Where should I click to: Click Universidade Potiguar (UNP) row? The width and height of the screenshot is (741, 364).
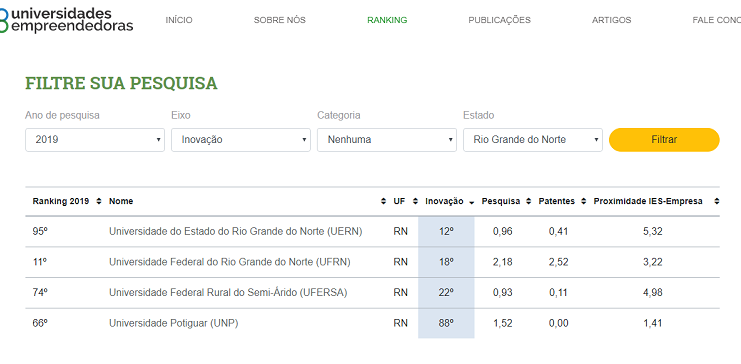(x=372, y=324)
